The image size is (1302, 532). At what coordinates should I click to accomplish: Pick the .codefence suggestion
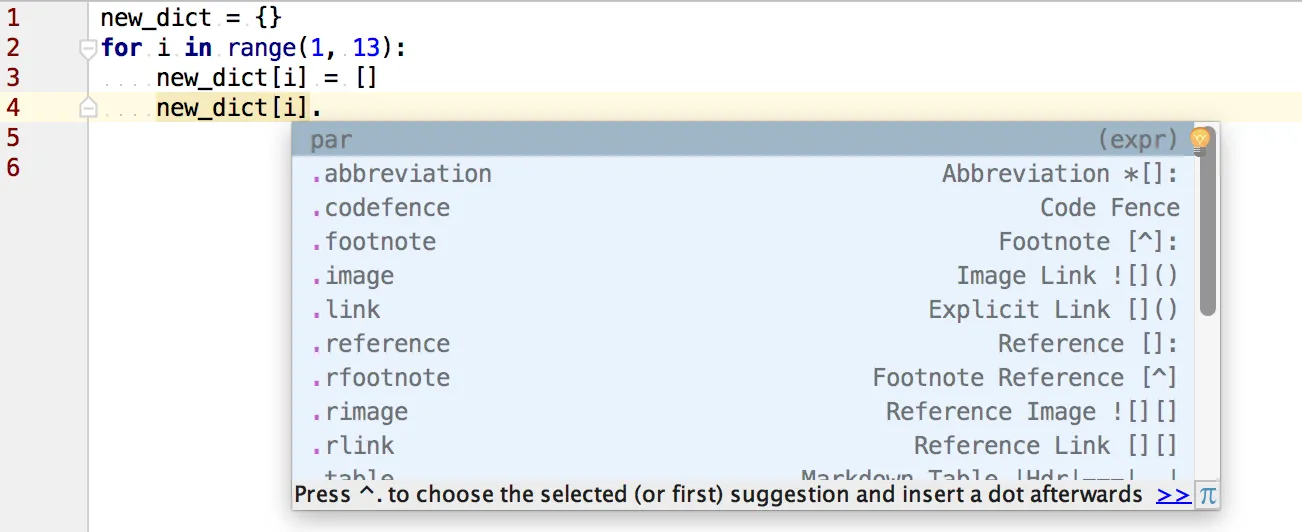[x=387, y=208]
